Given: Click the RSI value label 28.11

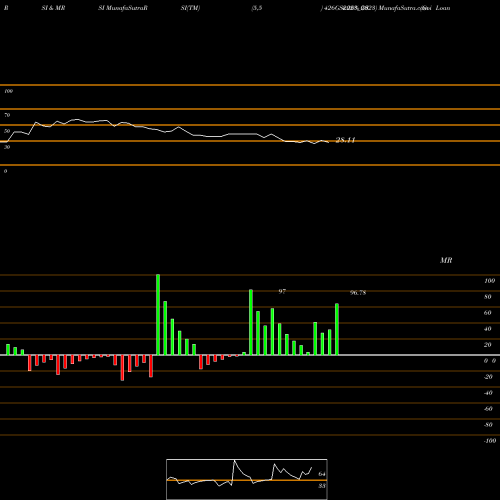Looking at the screenshot, I should [345, 140].
